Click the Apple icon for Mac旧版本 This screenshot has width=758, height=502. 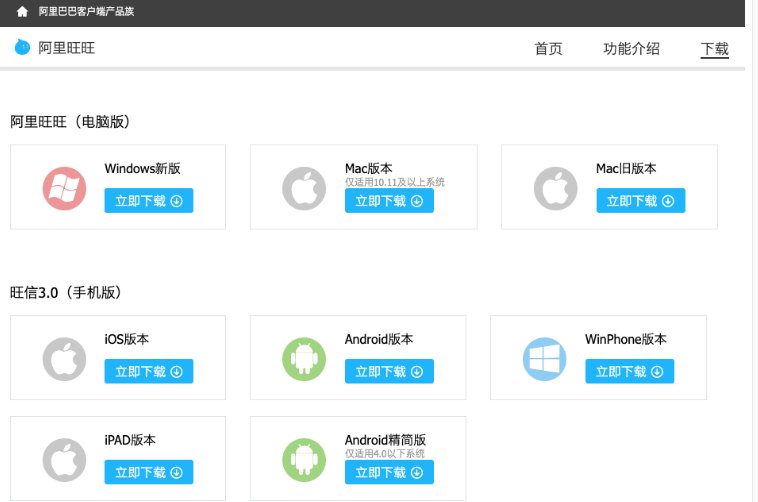[x=555, y=188]
